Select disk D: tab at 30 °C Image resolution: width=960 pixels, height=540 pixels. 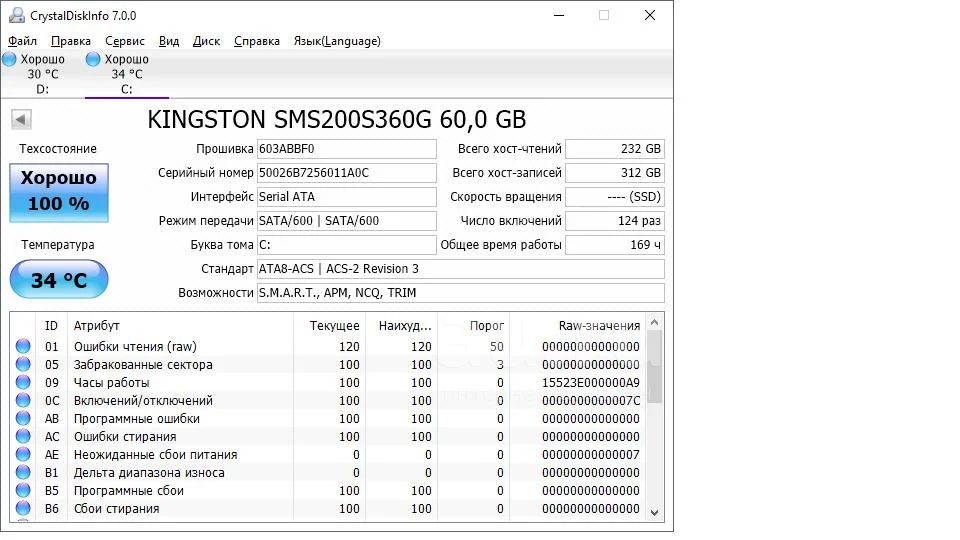42,74
